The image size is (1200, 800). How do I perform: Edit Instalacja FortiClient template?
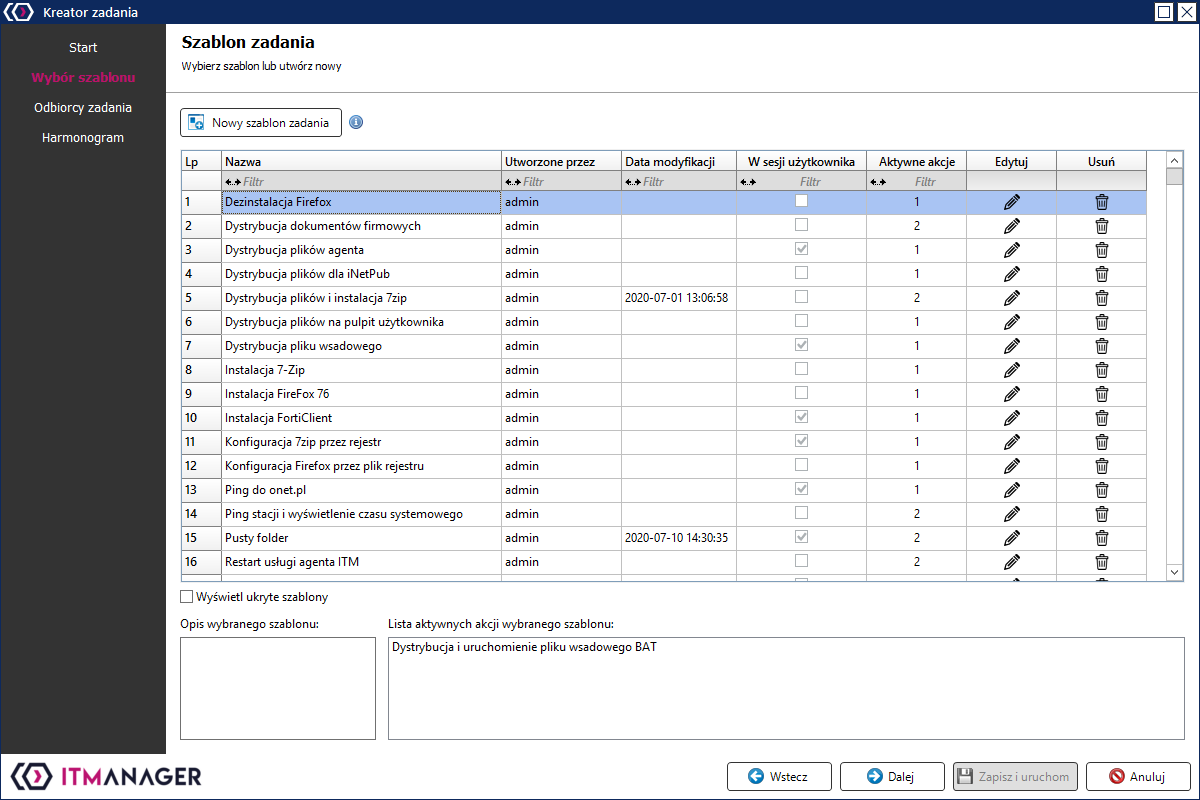1011,418
